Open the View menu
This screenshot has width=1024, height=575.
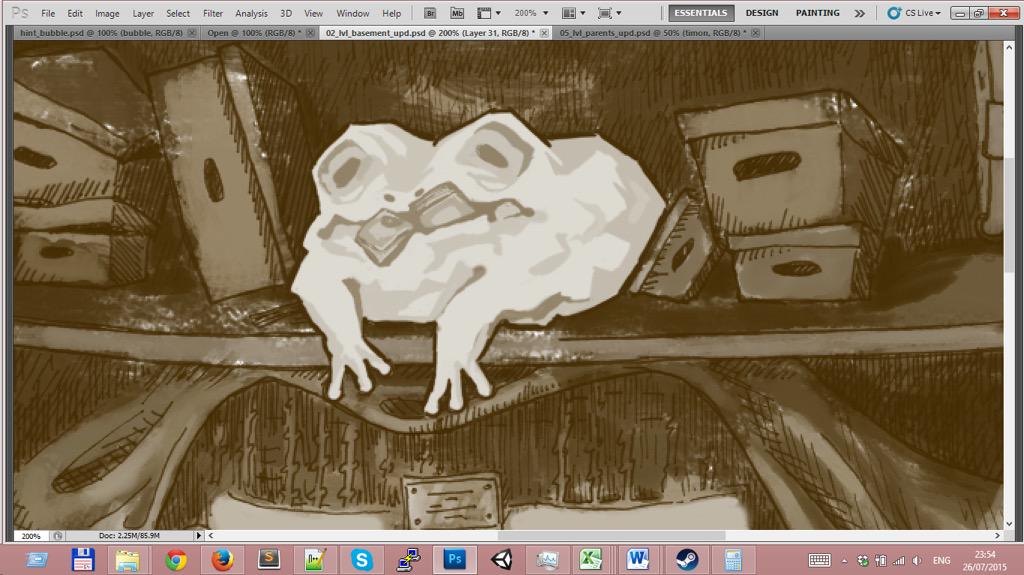click(313, 13)
